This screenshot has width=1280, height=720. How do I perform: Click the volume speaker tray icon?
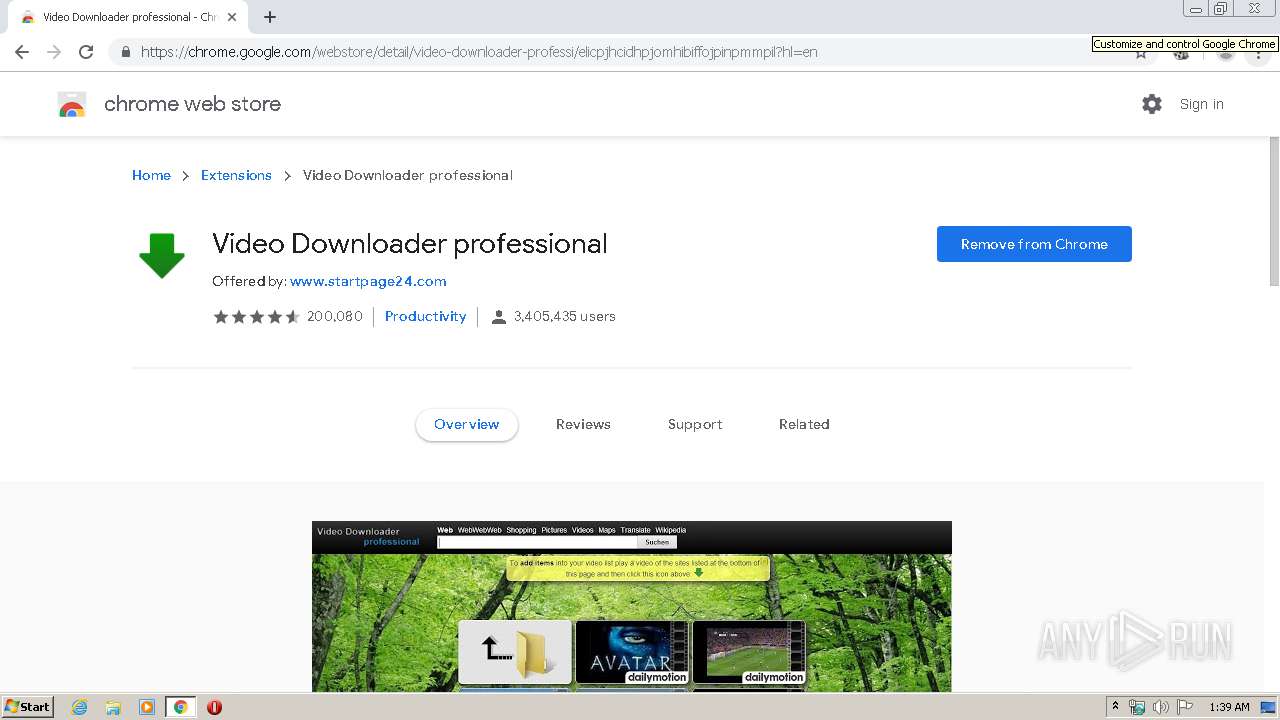pyautogui.click(x=1161, y=707)
